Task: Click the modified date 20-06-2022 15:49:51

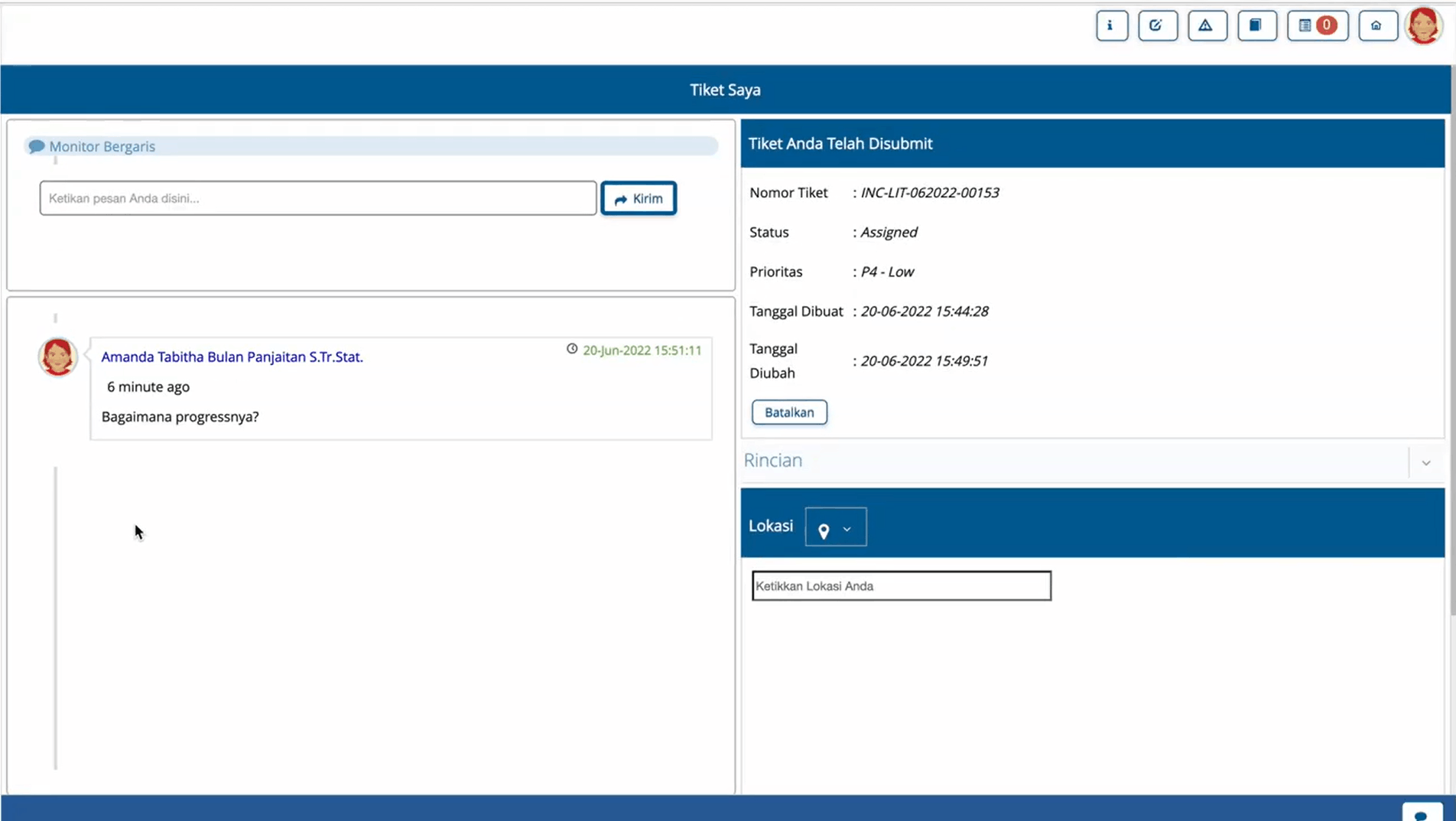Action: (924, 361)
